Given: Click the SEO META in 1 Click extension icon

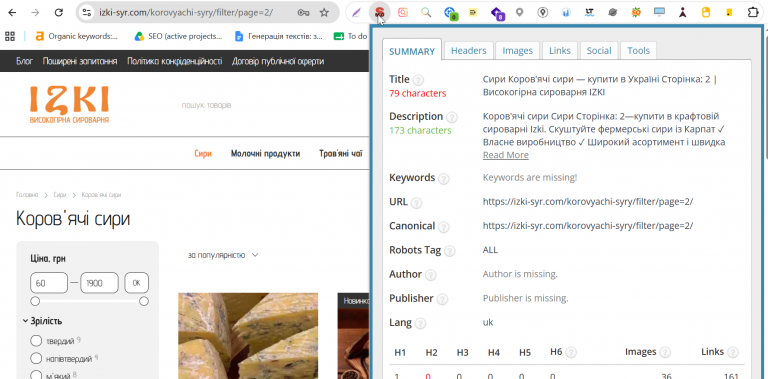Looking at the screenshot, I should point(380,13).
